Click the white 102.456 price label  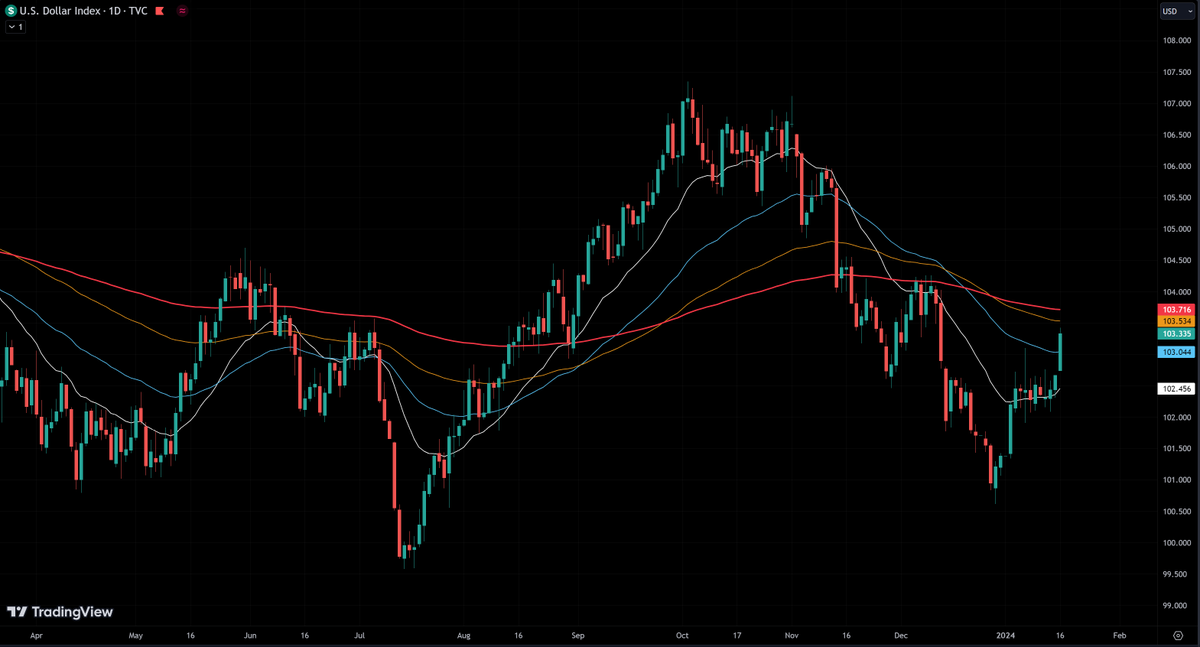click(x=1176, y=388)
